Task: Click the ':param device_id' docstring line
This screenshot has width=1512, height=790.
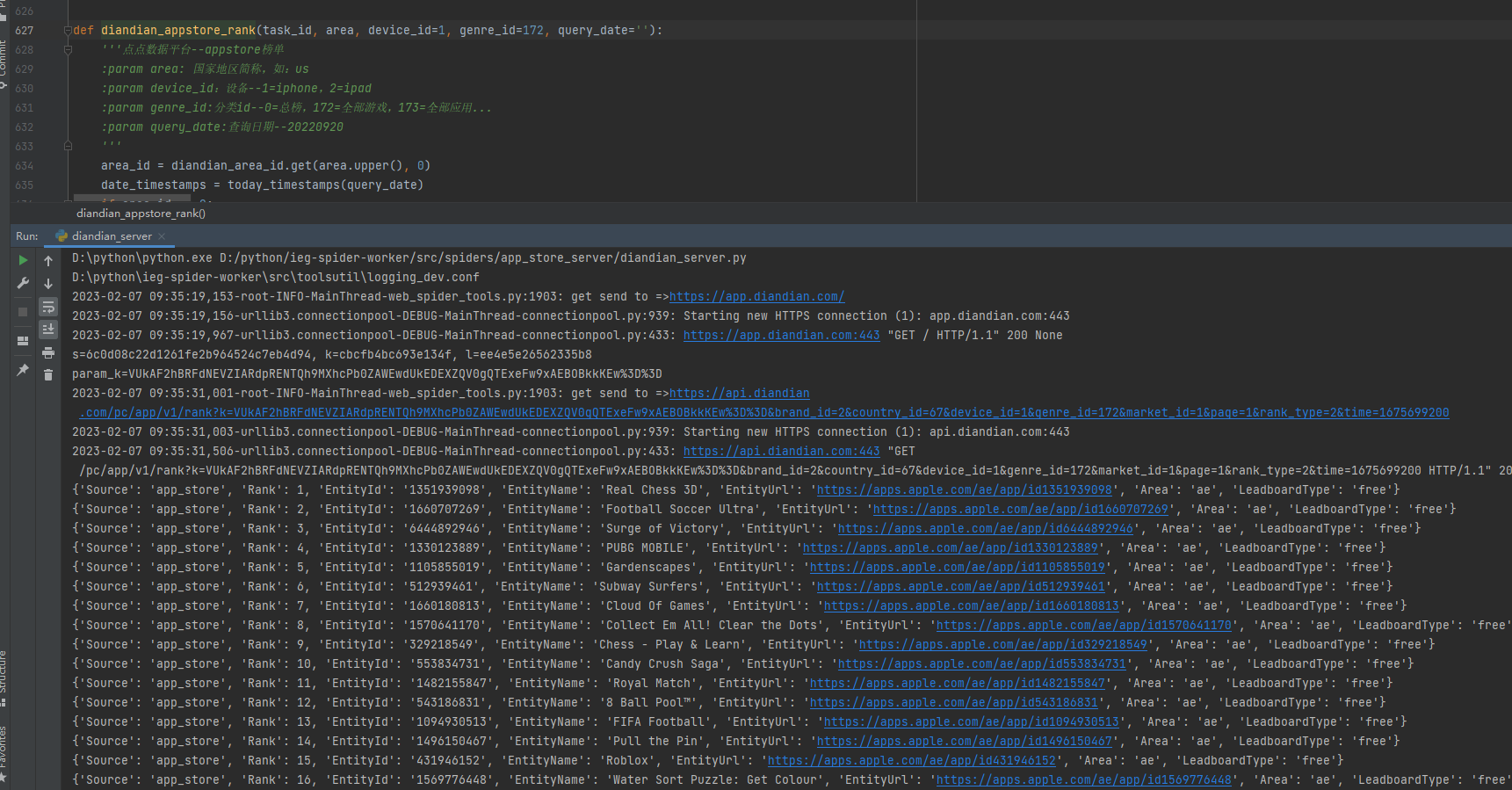Action: (x=236, y=89)
